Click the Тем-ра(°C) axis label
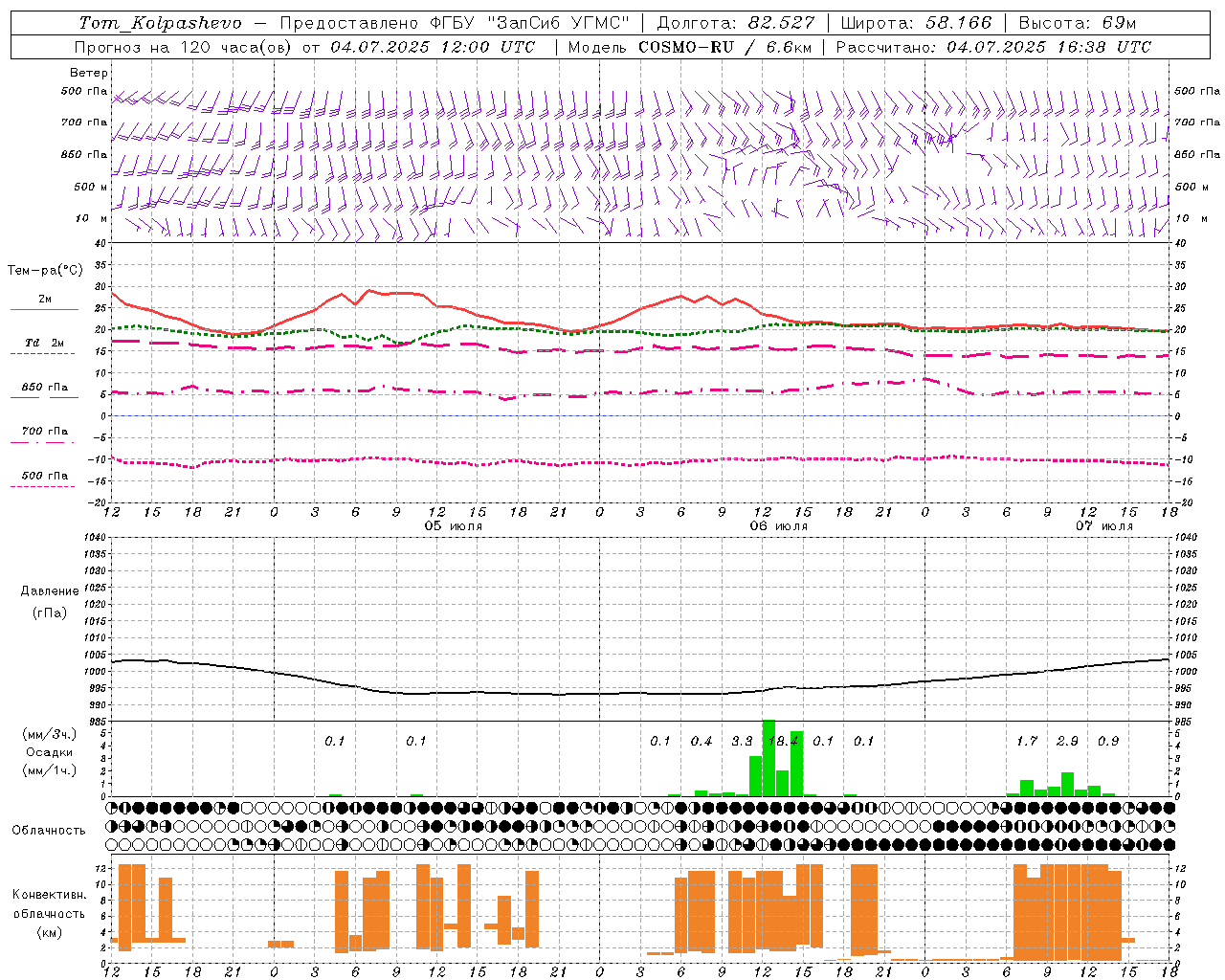Image resolution: width=1225 pixels, height=980 pixels. click(x=45, y=271)
